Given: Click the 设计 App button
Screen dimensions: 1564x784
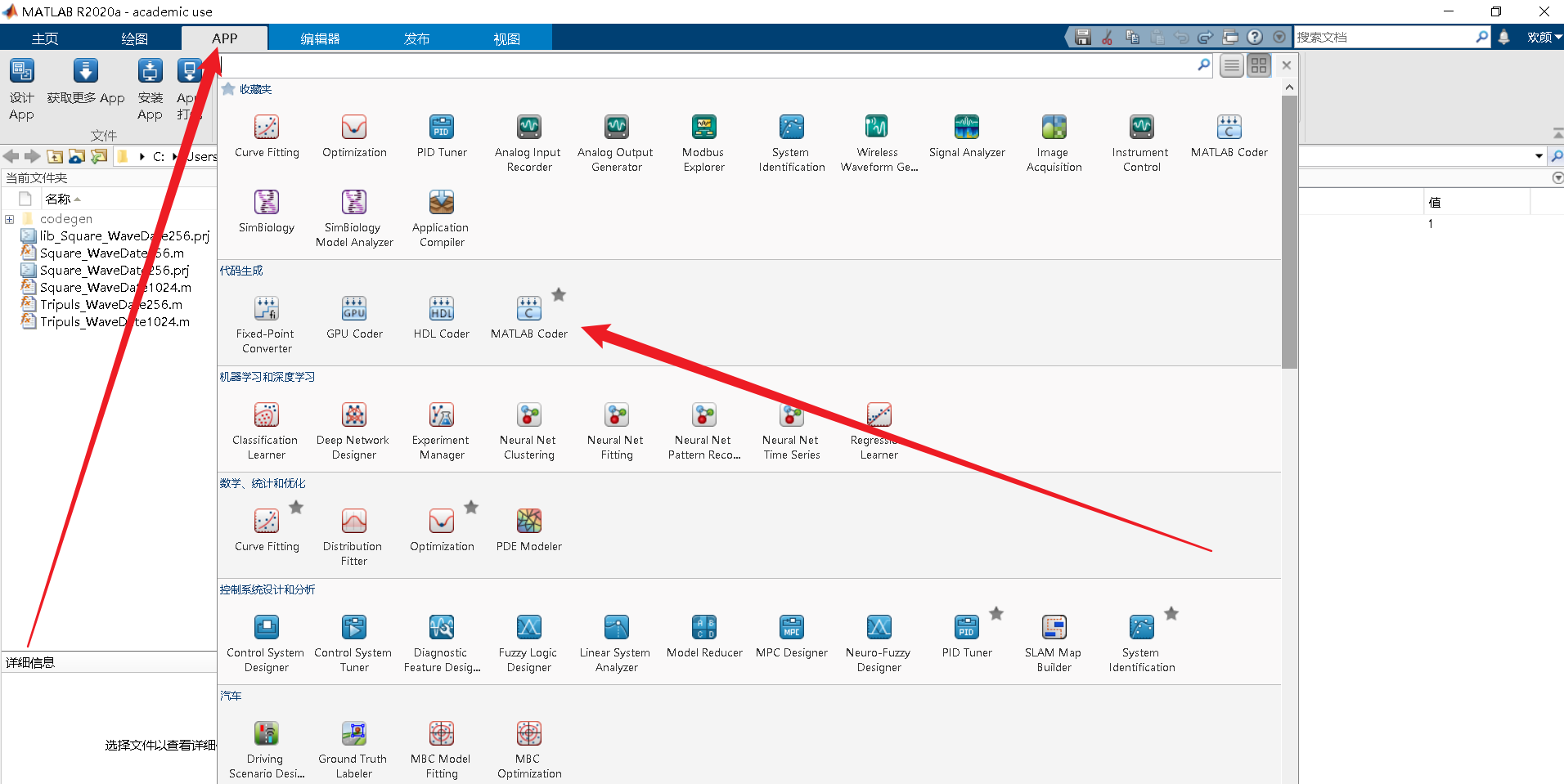Looking at the screenshot, I should click(22, 90).
